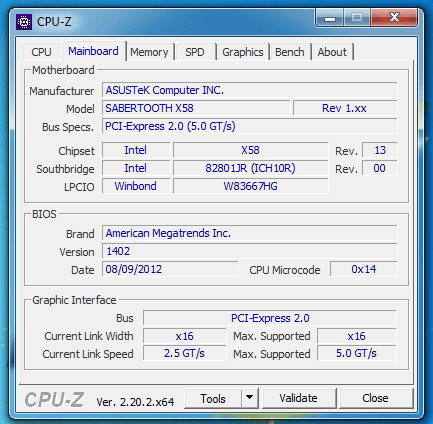Click the current link speed 2.5 GT/s

coord(185,353)
